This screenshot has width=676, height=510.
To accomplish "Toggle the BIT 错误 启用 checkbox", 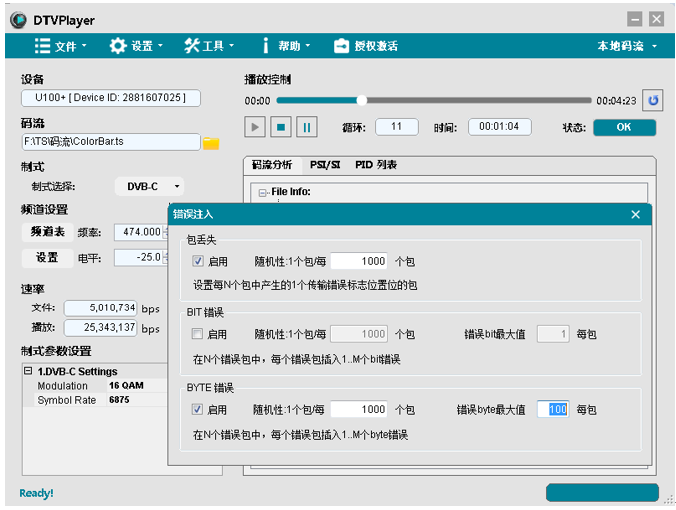I will (x=197, y=334).
